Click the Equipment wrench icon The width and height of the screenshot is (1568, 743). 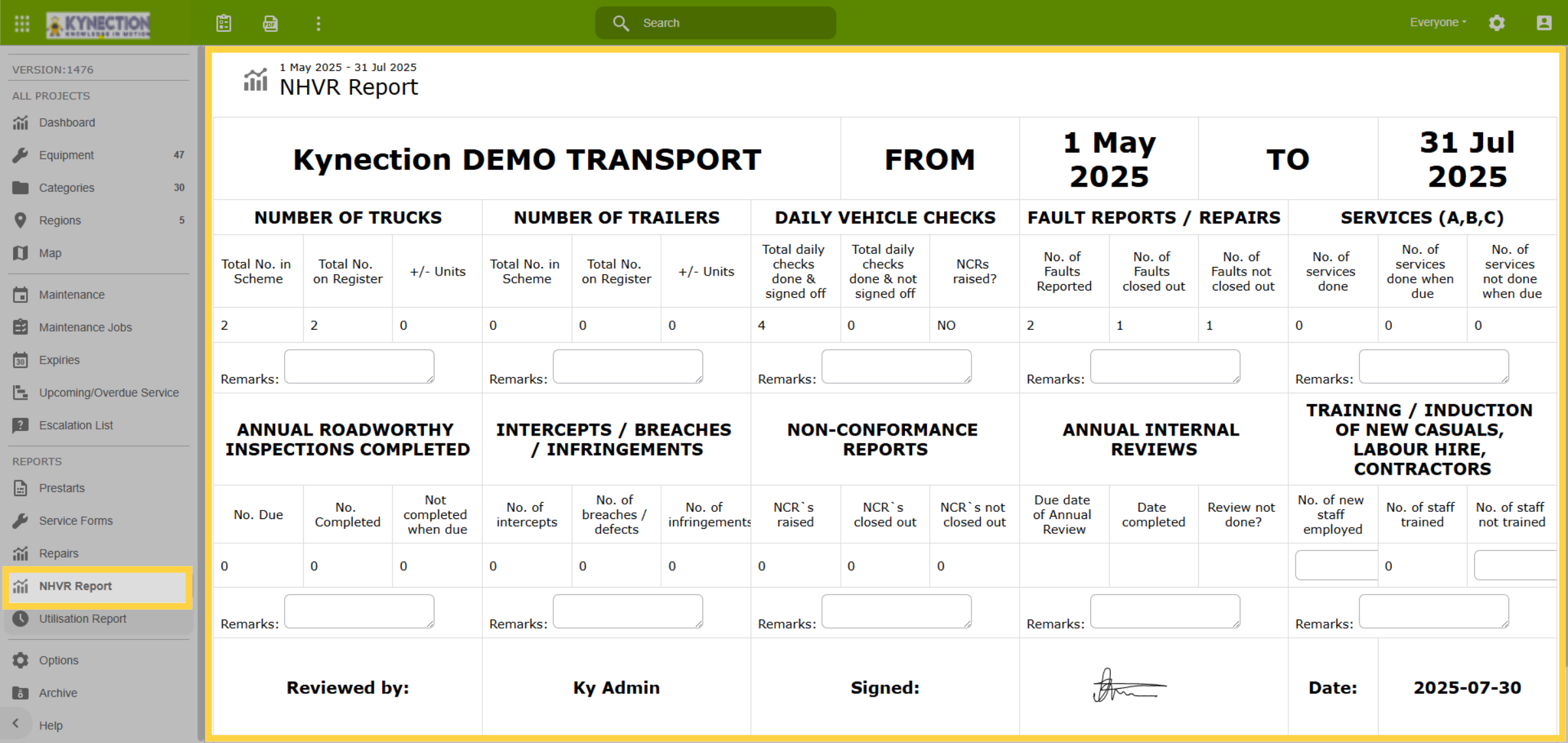(x=21, y=155)
